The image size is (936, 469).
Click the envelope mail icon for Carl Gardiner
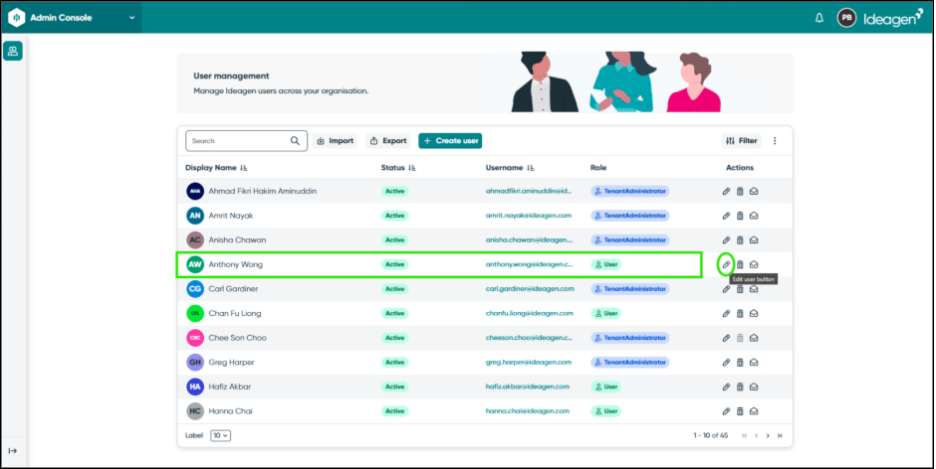[754, 289]
